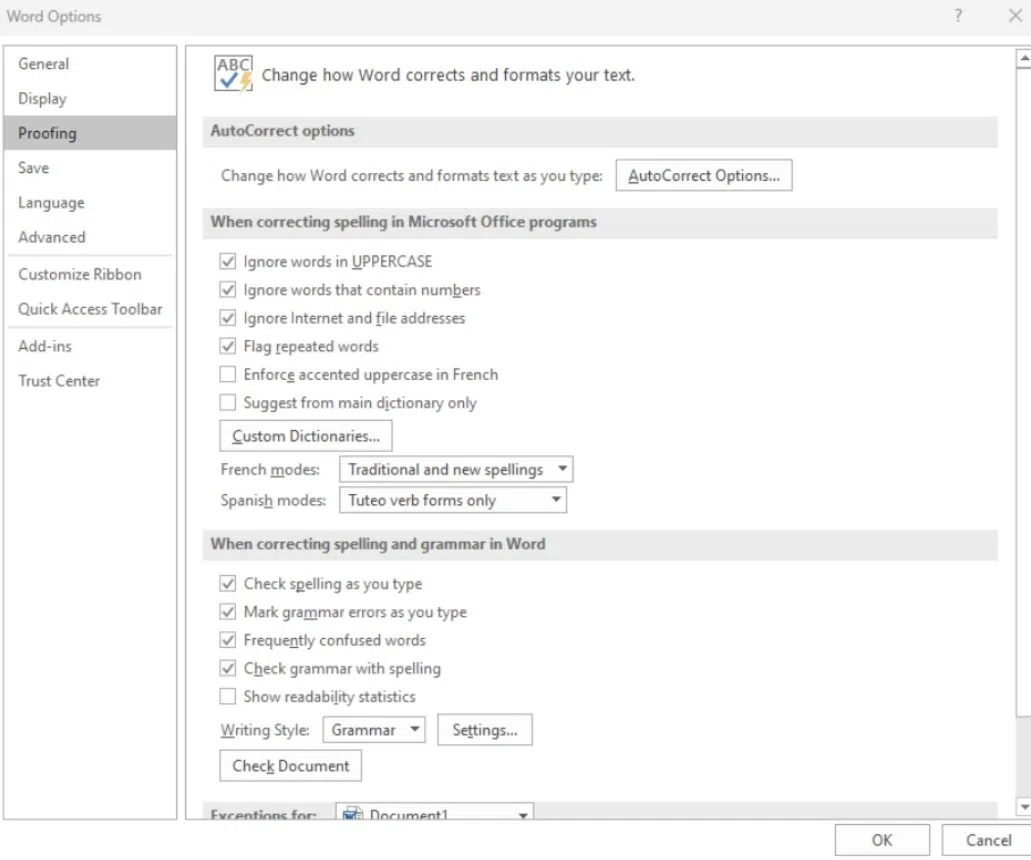Click 'When correcting spelling in Microsoft Office programs' heading
This screenshot has height=860, width=1031.
403,222
